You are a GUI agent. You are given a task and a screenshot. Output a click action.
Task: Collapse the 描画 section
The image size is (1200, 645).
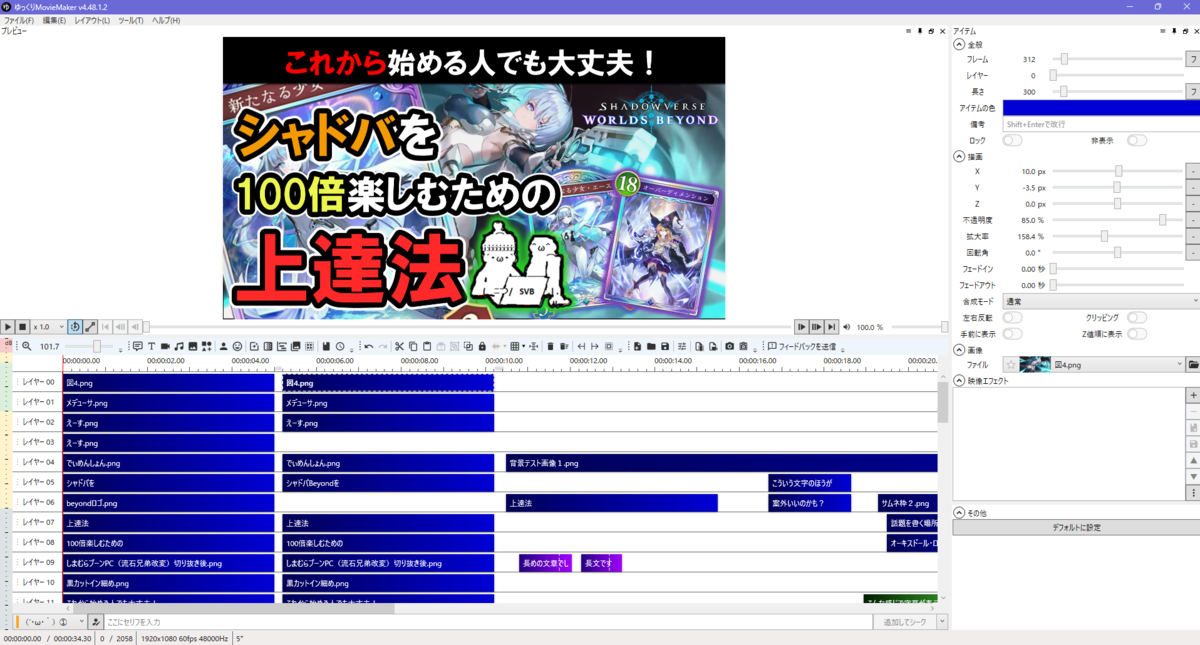click(x=959, y=157)
